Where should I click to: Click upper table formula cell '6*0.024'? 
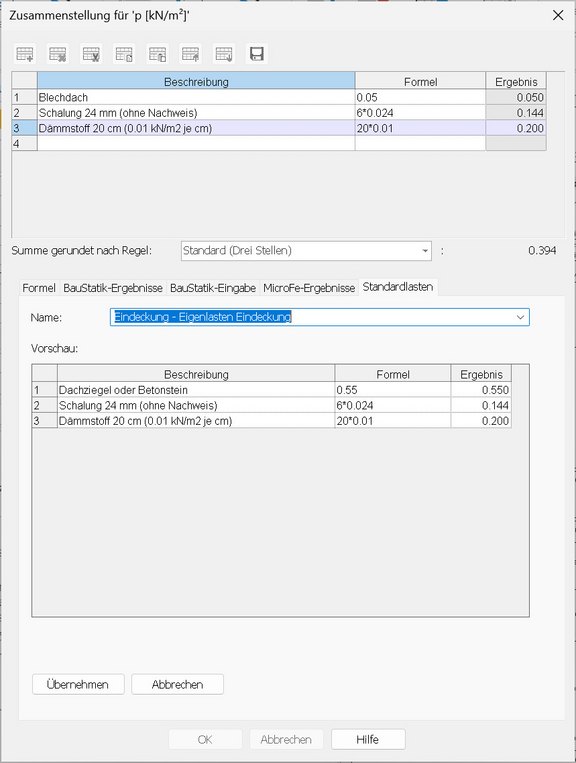[x=420, y=113]
